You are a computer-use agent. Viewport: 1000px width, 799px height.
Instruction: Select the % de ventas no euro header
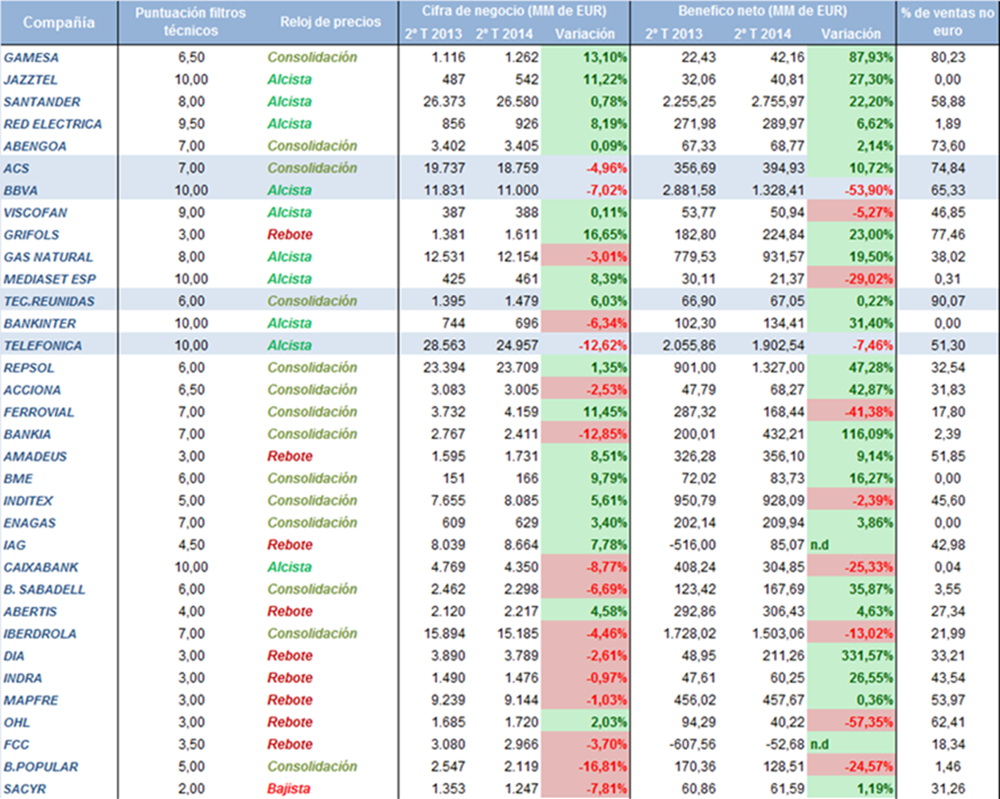pyautogui.click(x=948, y=22)
